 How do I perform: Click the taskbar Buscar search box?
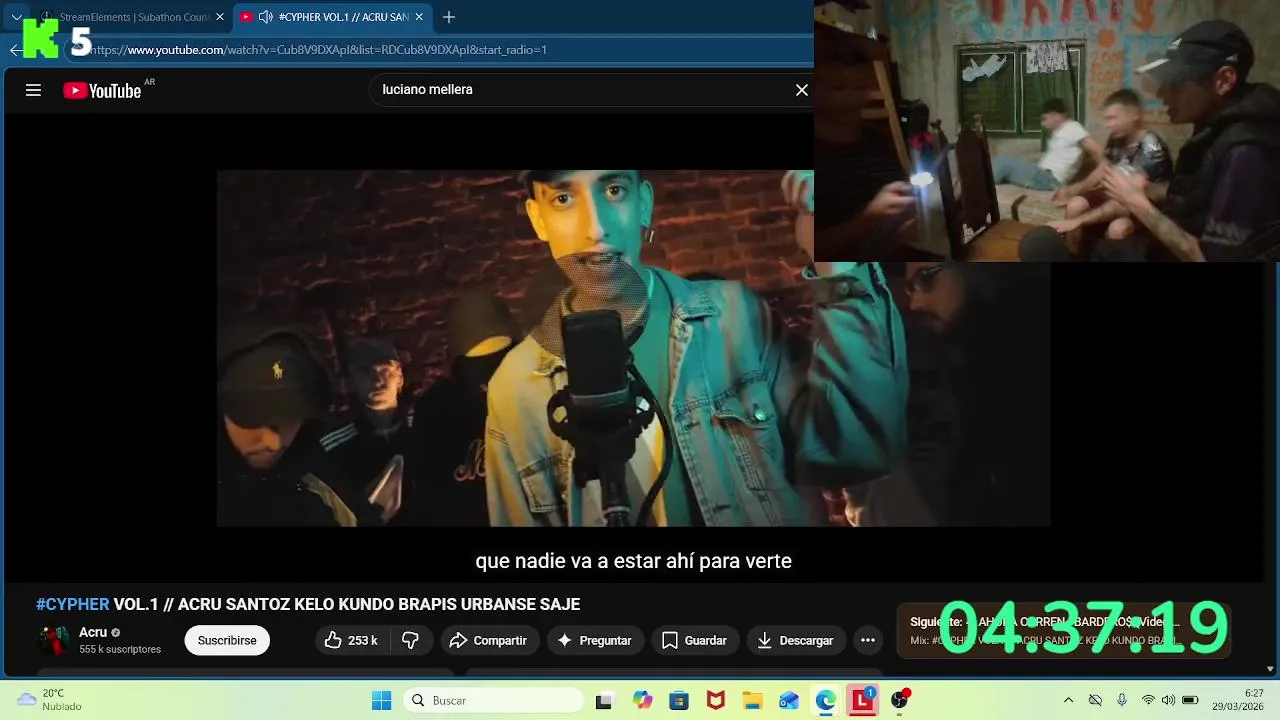click(494, 700)
